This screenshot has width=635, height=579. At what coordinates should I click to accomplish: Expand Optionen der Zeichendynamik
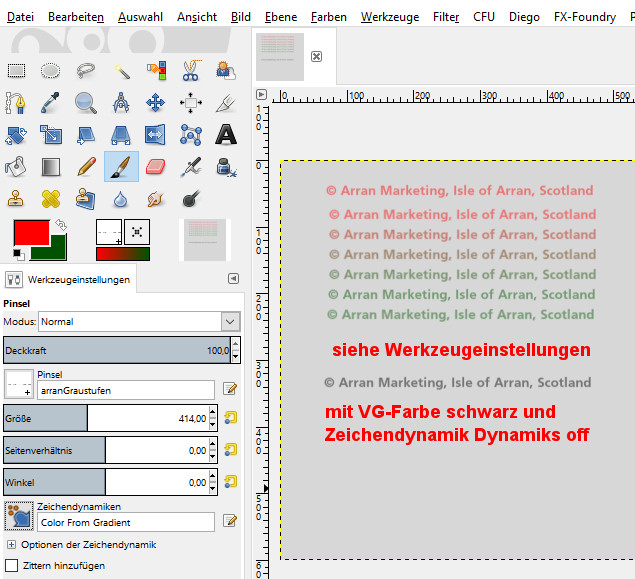pyautogui.click(x=11, y=545)
